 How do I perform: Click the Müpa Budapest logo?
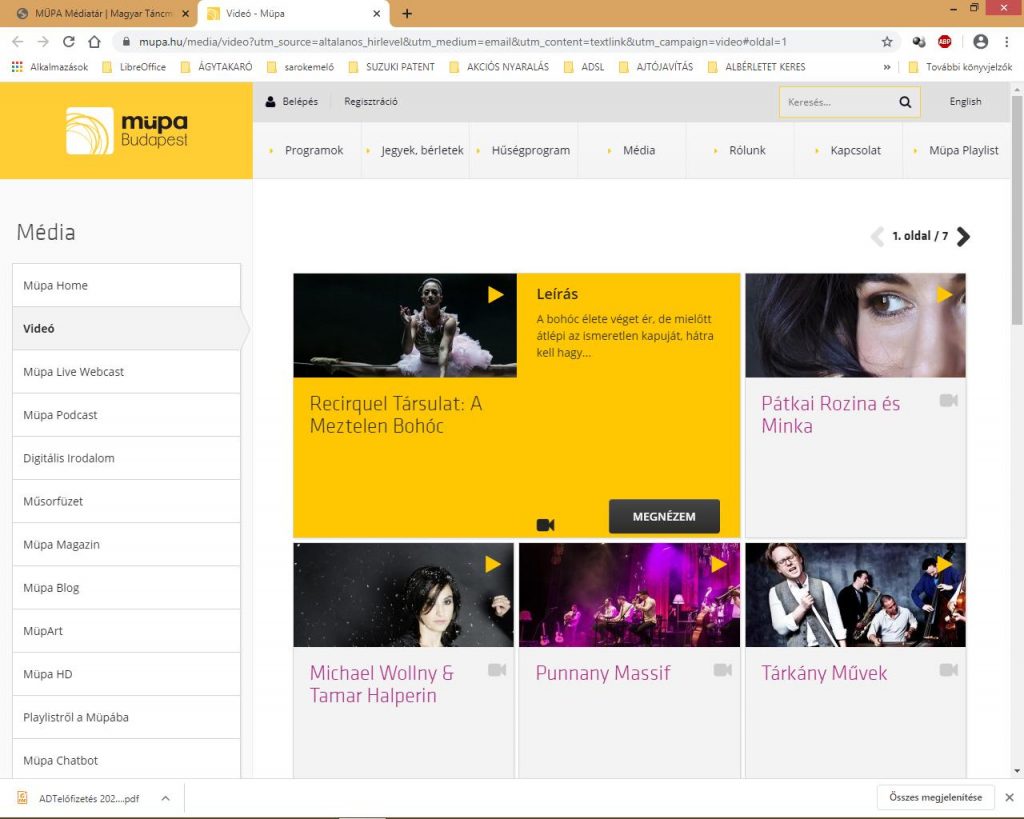126,131
